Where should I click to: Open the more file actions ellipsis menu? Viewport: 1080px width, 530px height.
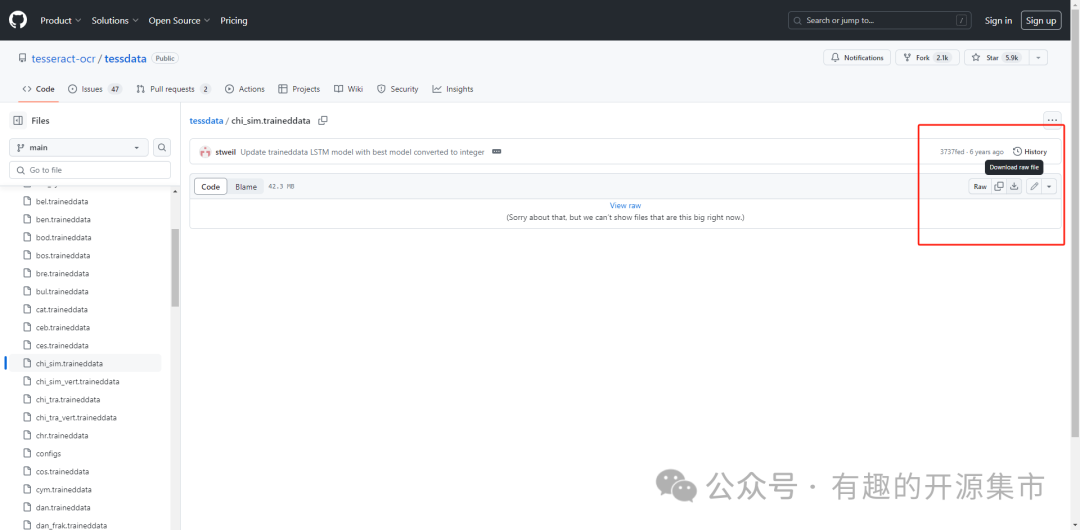click(x=1052, y=120)
